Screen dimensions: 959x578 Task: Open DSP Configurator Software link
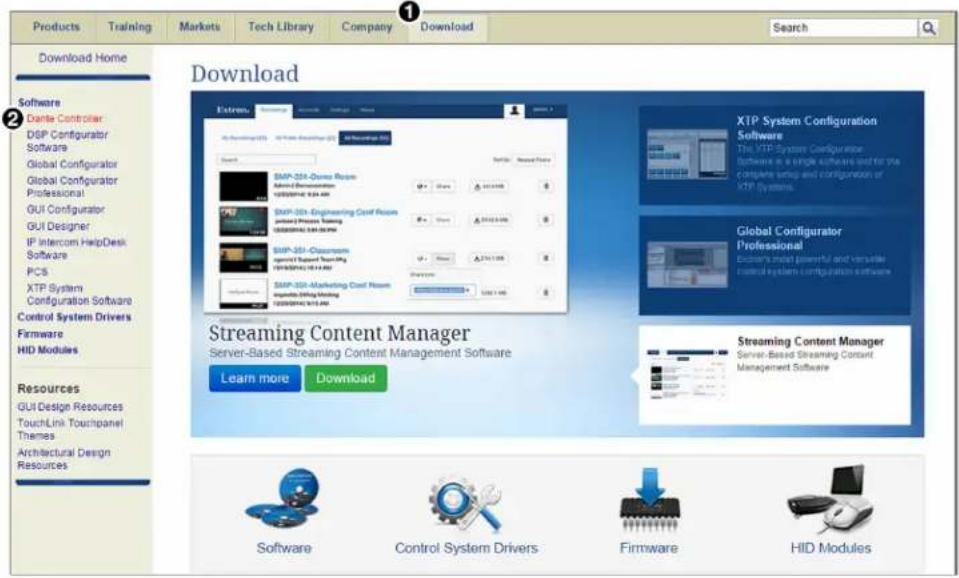tap(67, 141)
